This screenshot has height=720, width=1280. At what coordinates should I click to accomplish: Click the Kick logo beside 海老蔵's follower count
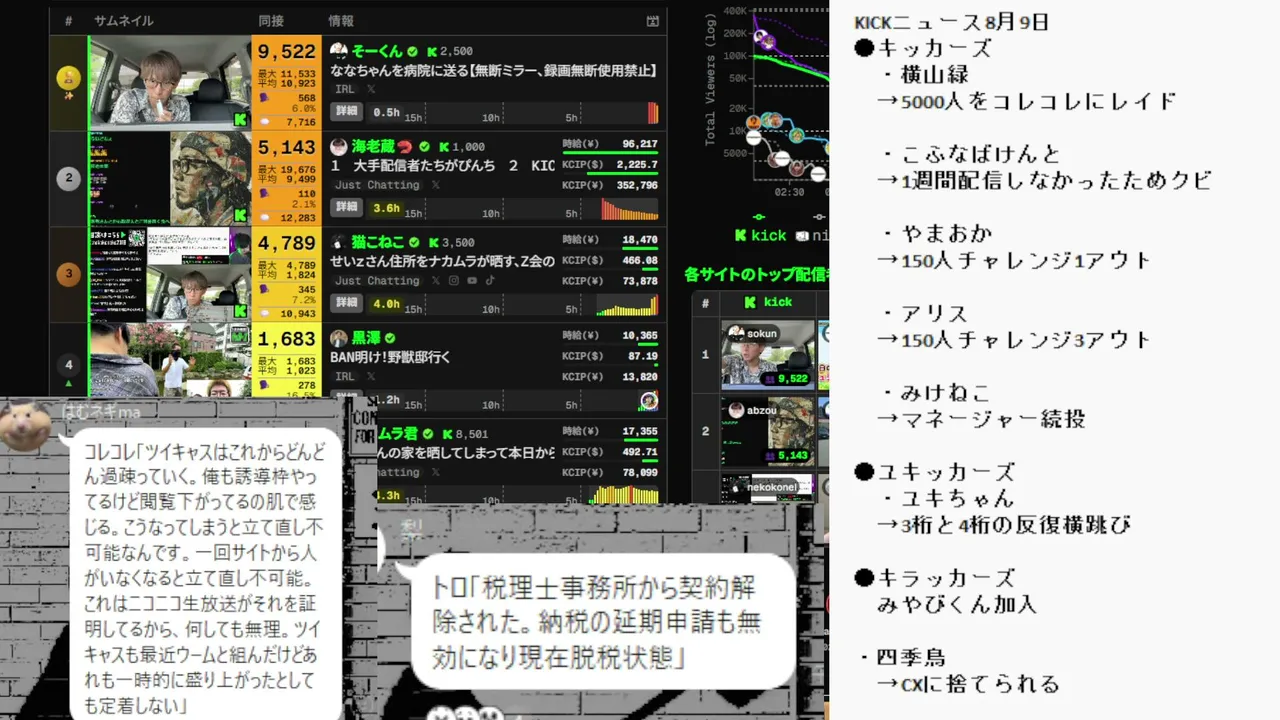(x=443, y=147)
